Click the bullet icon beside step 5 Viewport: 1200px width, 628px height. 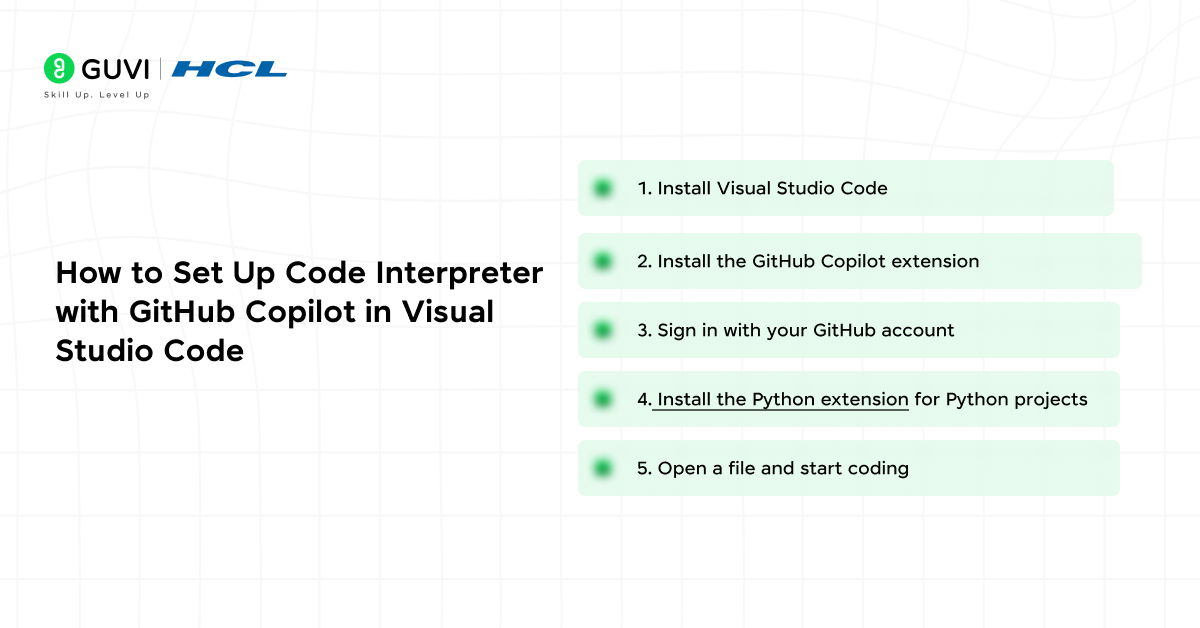(x=602, y=467)
